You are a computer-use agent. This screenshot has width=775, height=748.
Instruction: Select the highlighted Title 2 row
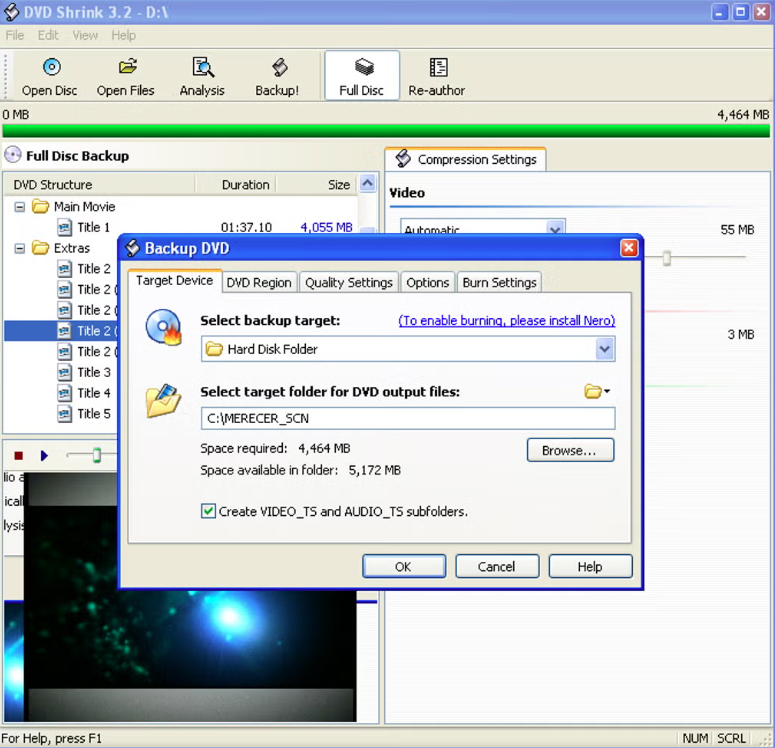coord(61,331)
